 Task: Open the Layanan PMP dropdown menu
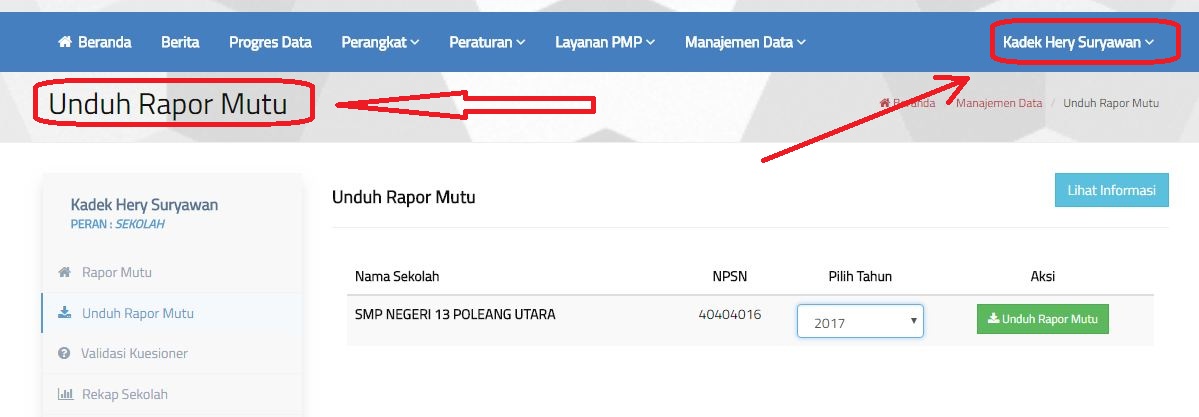[x=605, y=42]
